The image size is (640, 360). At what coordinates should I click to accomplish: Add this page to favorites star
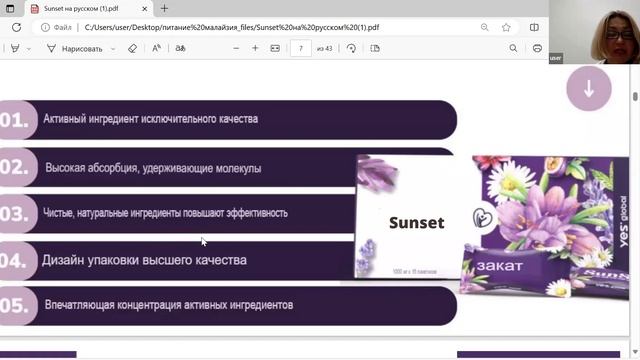tap(506, 27)
